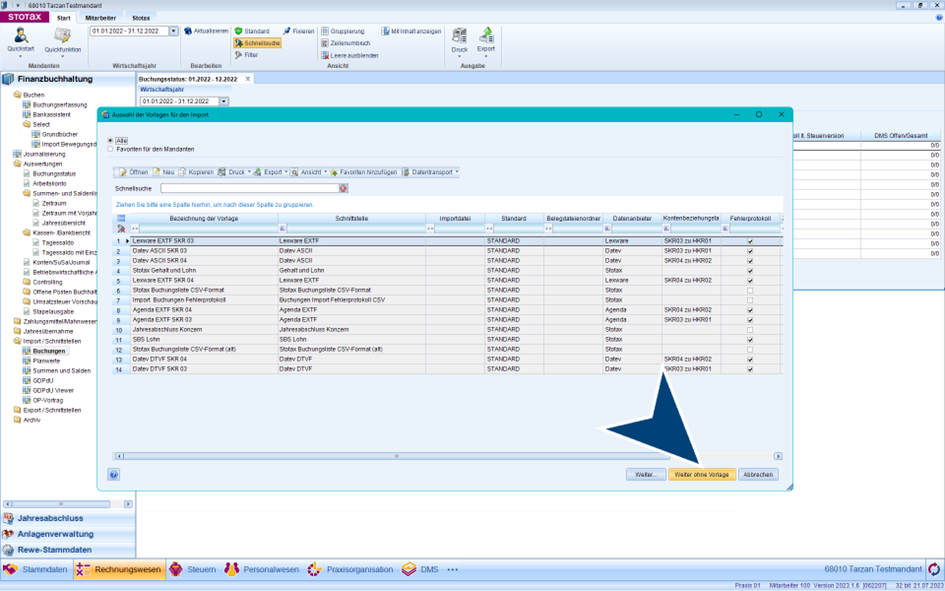Viewport: 945px width, 591px height.
Task: Open the Steuern bottom tab
Action: point(193,569)
